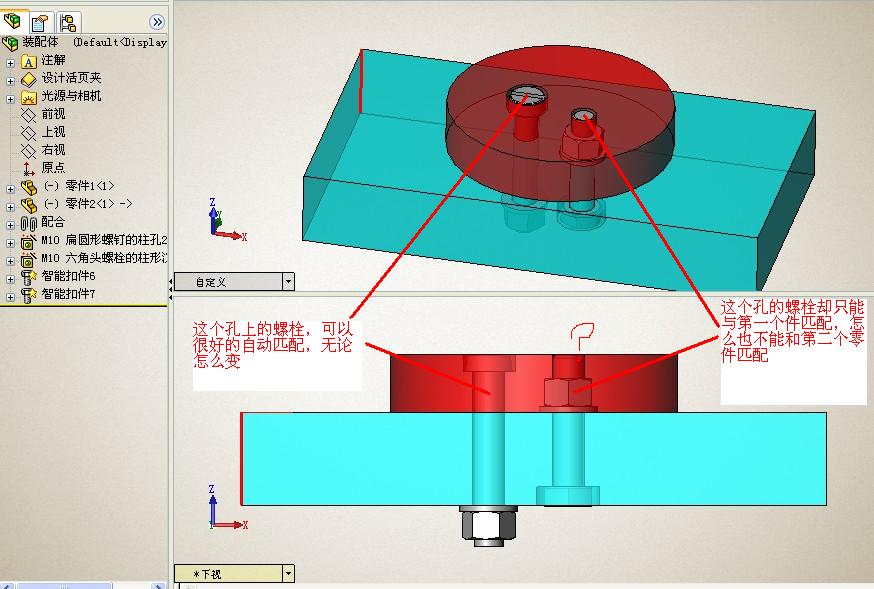Viewport: 874px width, 589px height.
Task: Open the *下视 view orientation dropdown
Action: point(287,573)
